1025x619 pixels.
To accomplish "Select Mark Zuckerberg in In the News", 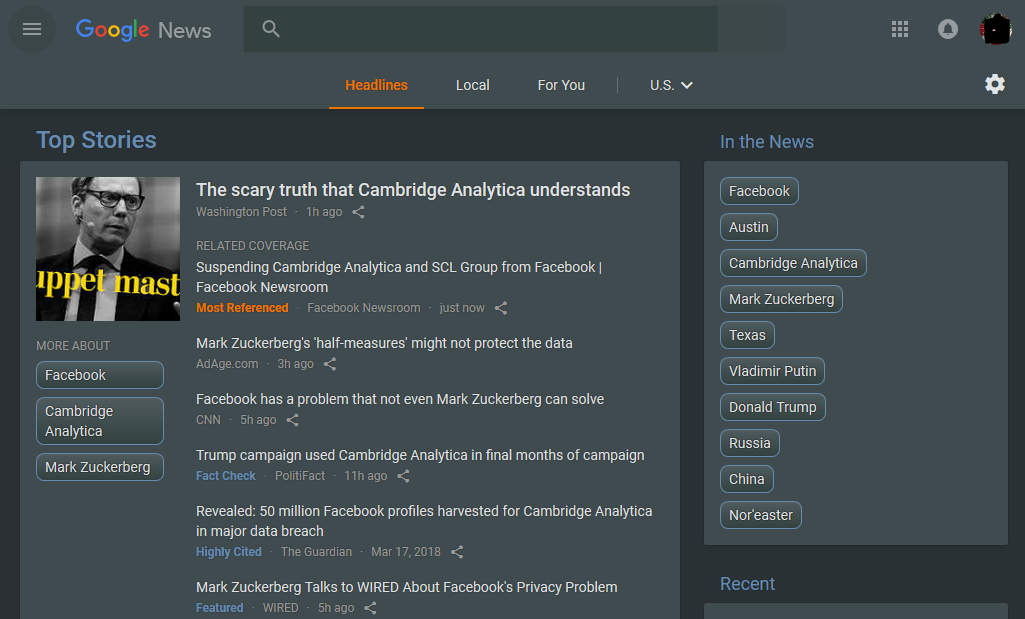I will point(781,299).
